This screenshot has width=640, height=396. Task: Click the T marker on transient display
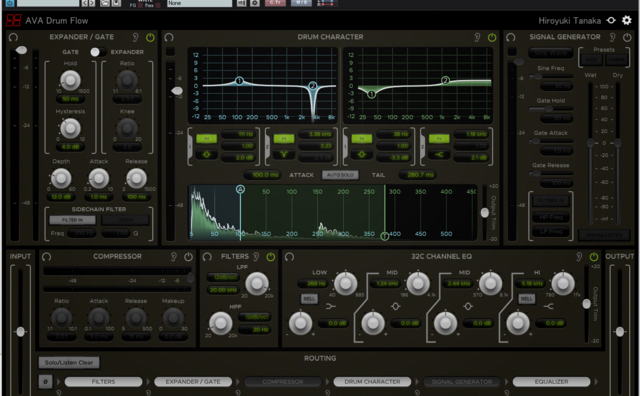[x=384, y=236]
